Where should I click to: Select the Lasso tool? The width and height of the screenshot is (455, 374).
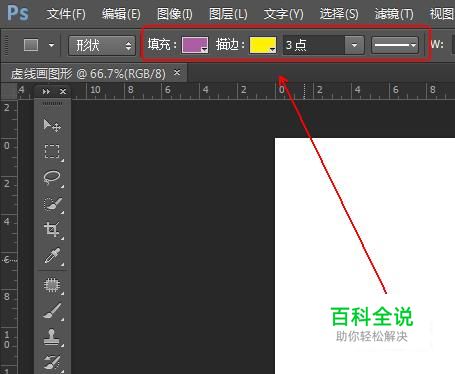(52, 178)
